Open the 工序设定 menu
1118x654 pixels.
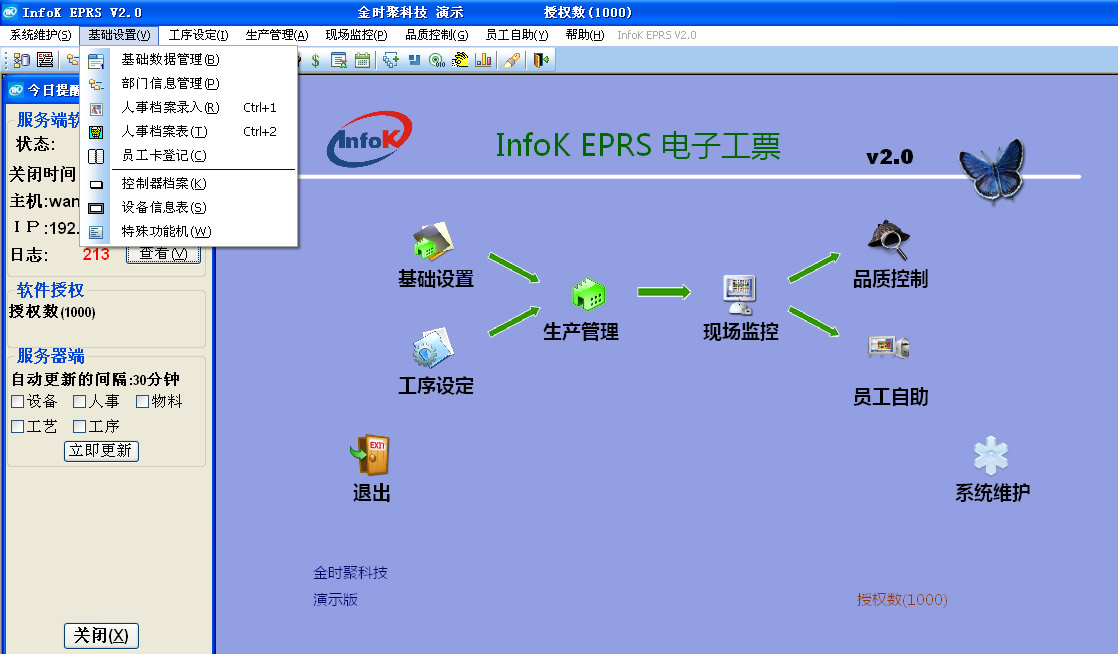[x=198, y=35]
